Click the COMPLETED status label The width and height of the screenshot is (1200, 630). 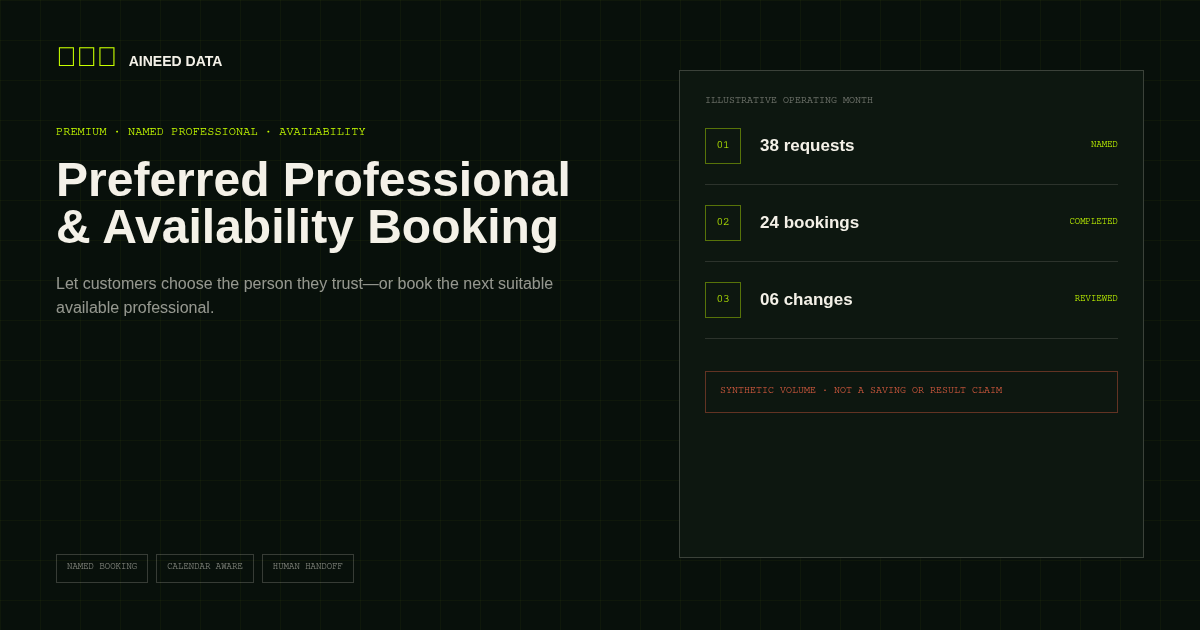pos(1093,222)
